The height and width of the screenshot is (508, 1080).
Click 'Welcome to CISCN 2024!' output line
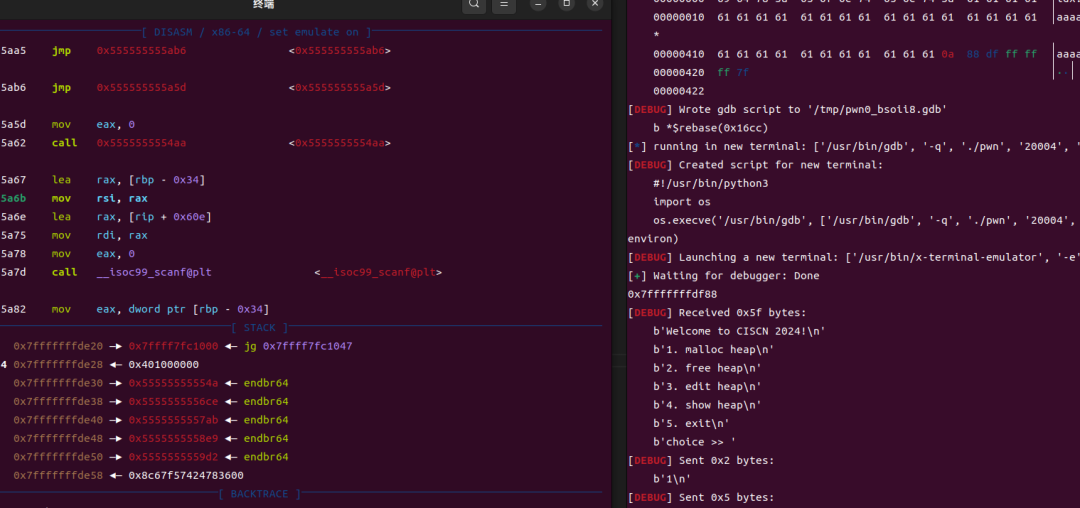(739, 332)
